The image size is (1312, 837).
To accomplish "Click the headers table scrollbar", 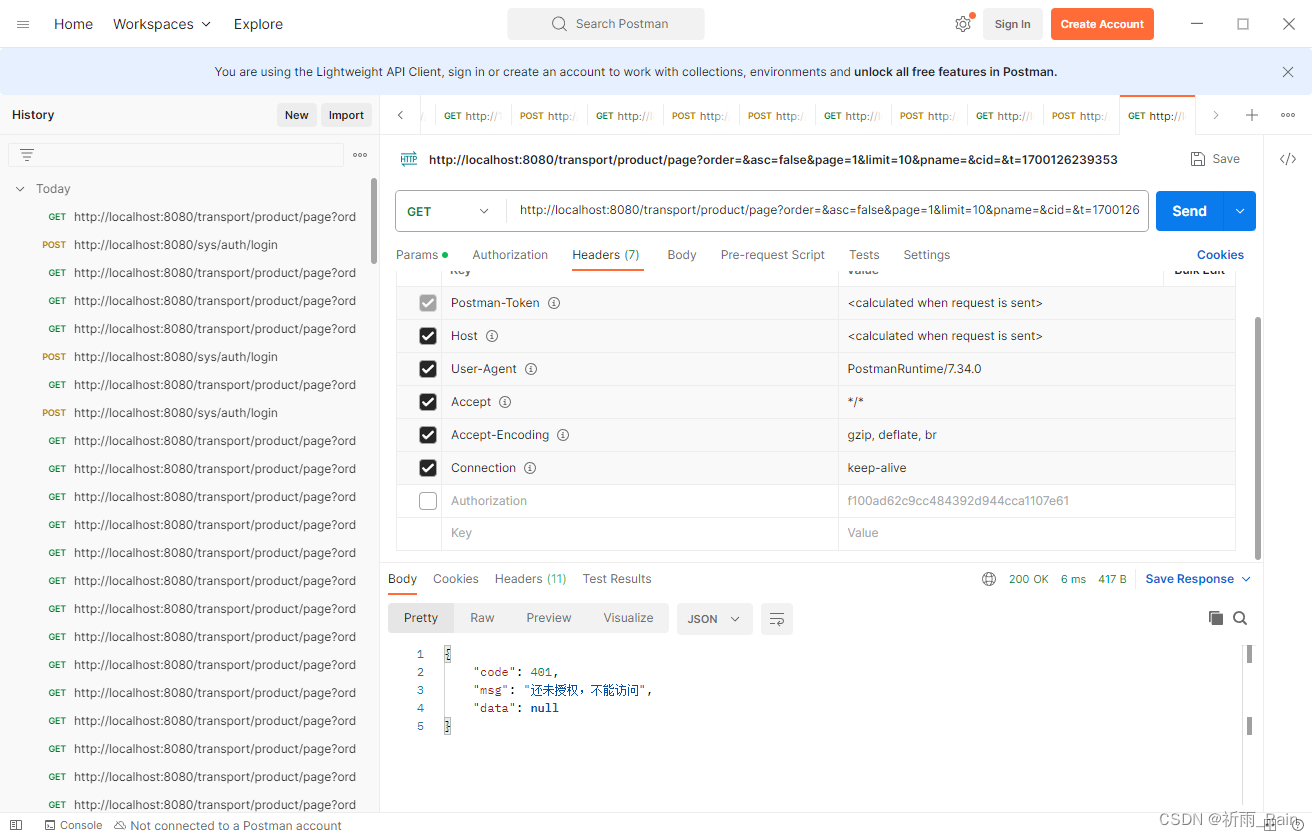I will [1258, 438].
